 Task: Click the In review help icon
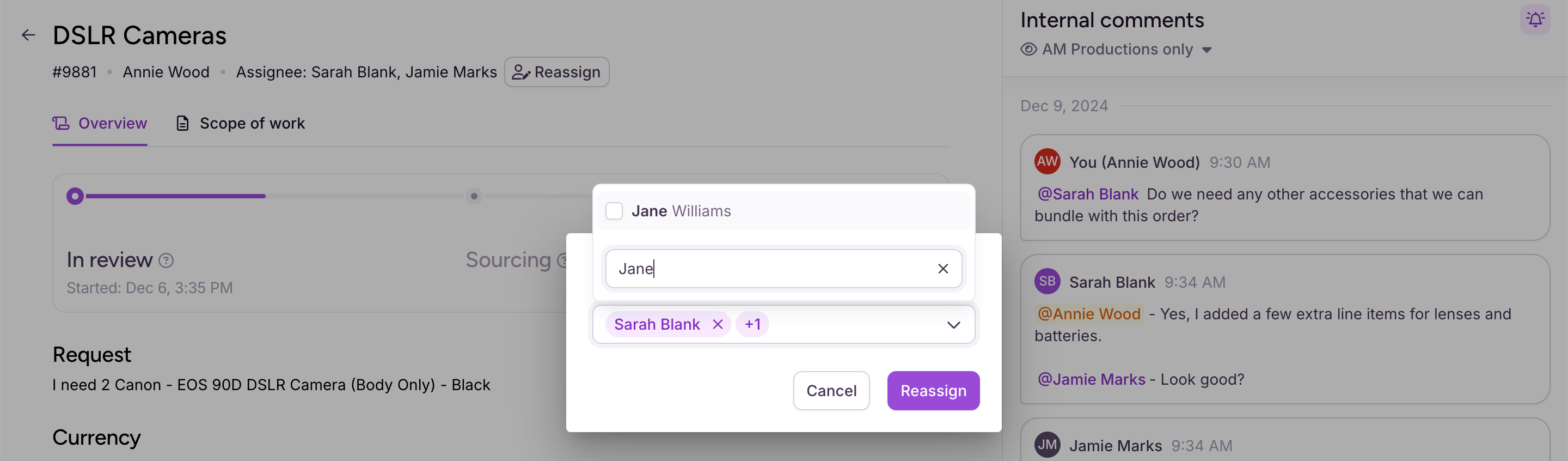click(x=166, y=260)
